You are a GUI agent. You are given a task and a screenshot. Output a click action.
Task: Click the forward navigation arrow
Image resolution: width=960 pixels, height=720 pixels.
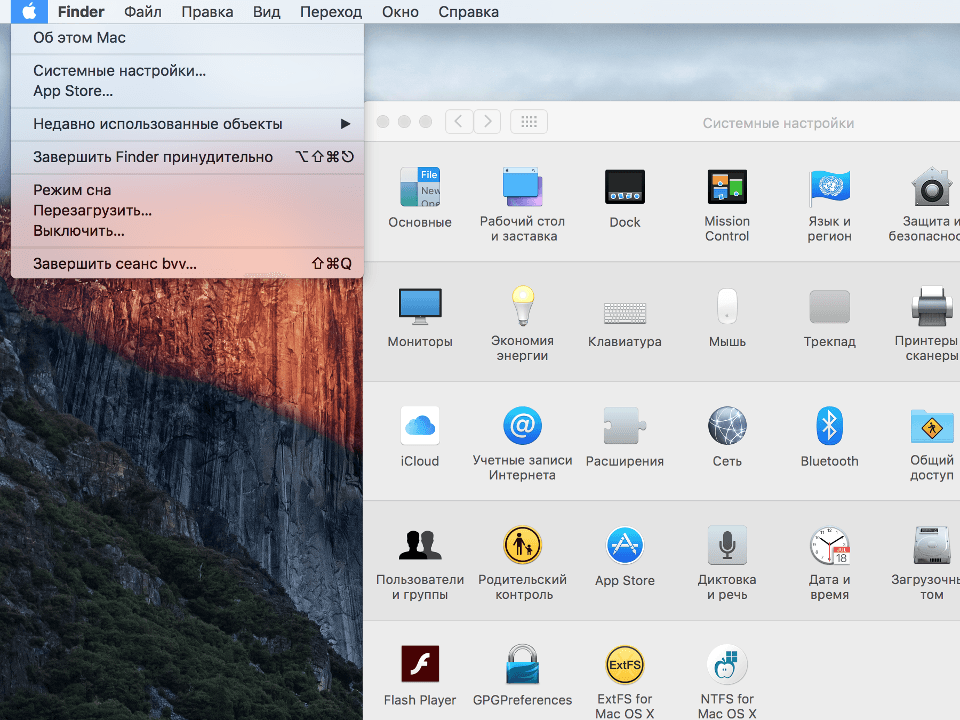point(487,120)
